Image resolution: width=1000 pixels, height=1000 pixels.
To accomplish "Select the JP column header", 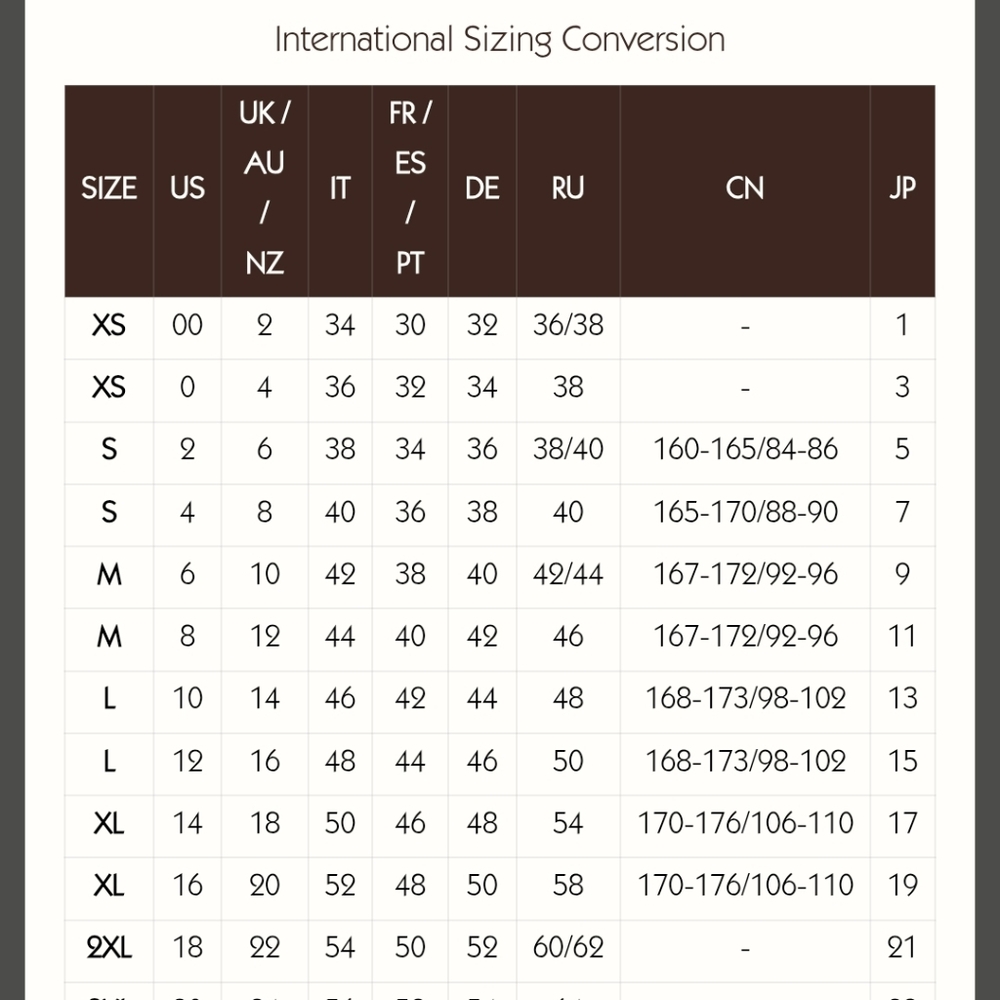I will pyautogui.click(x=902, y=188).
